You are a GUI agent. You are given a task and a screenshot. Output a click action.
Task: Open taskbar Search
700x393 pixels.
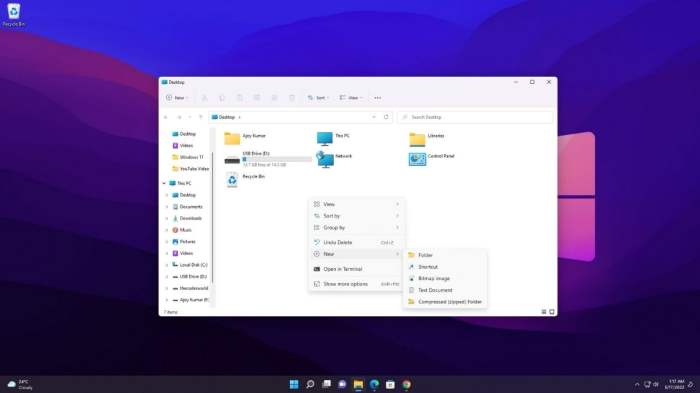tap(310, 384)
